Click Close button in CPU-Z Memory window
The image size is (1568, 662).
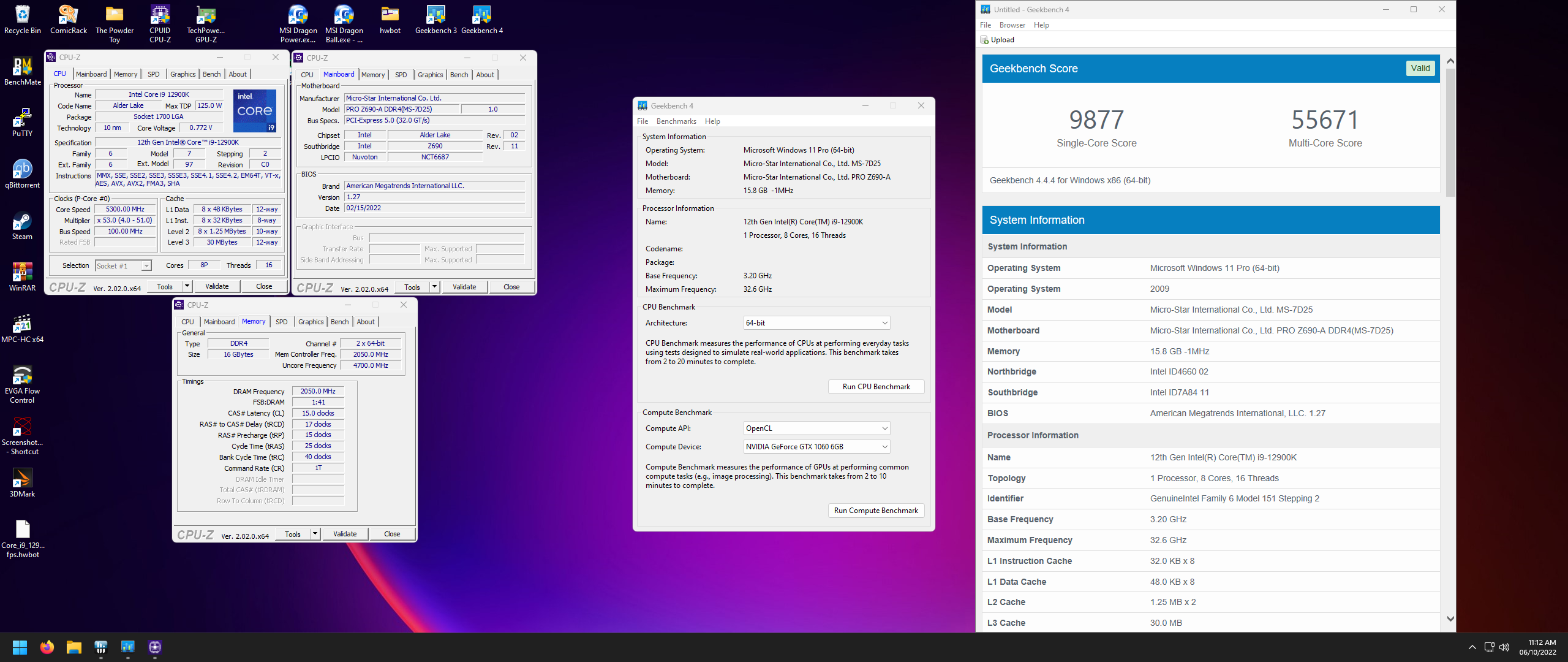[392, 534]
